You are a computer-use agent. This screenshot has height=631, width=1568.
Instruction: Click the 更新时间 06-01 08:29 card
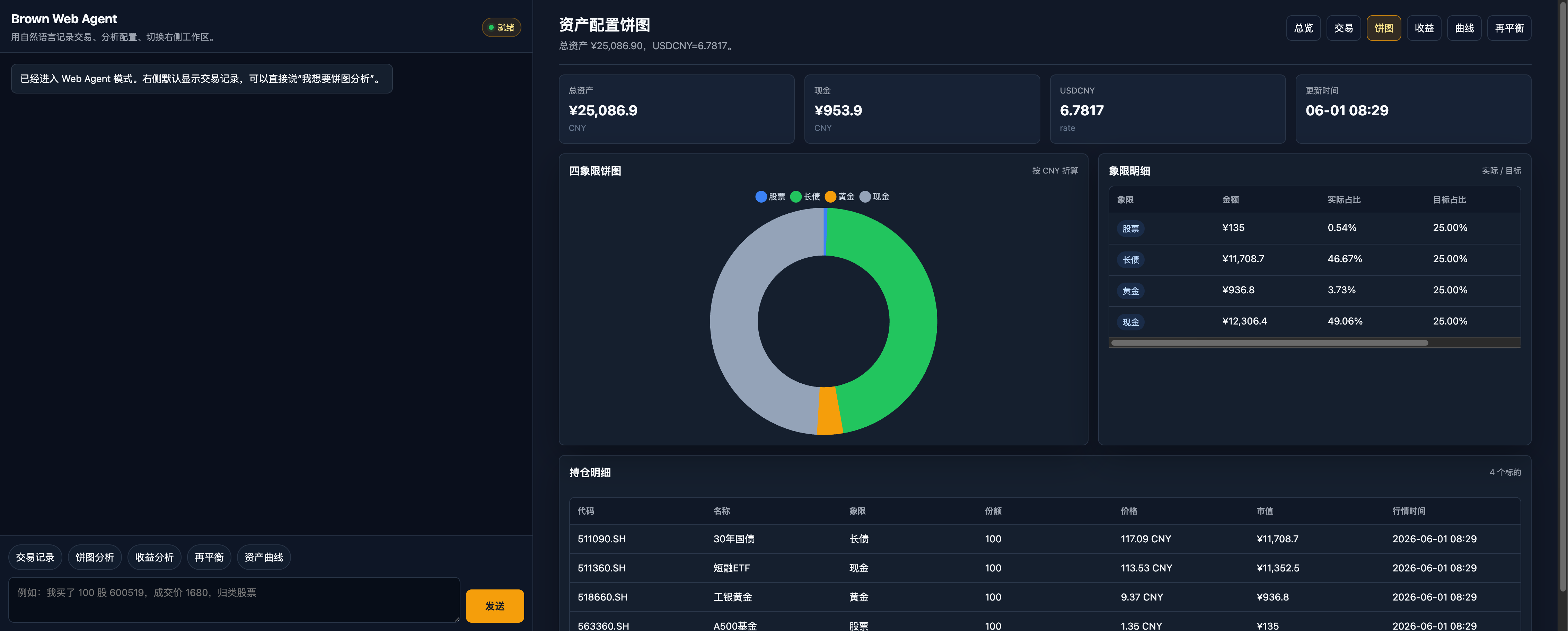pyautogui.click(x=1413, y=109)
